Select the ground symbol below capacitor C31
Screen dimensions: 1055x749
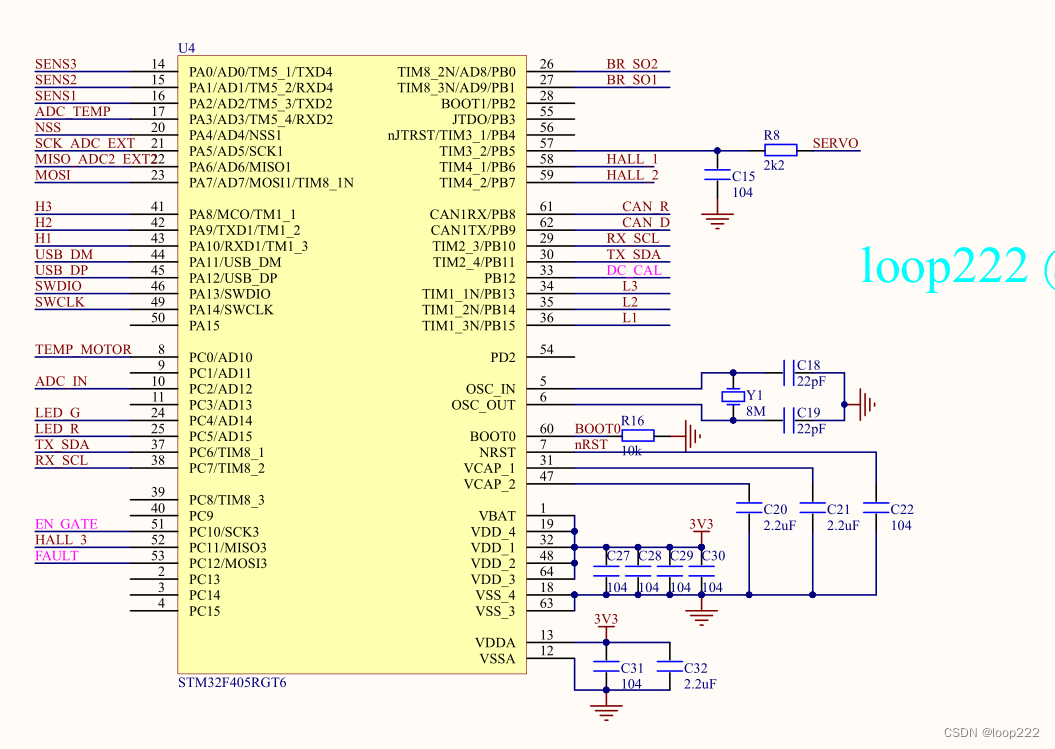click(603, 711)
